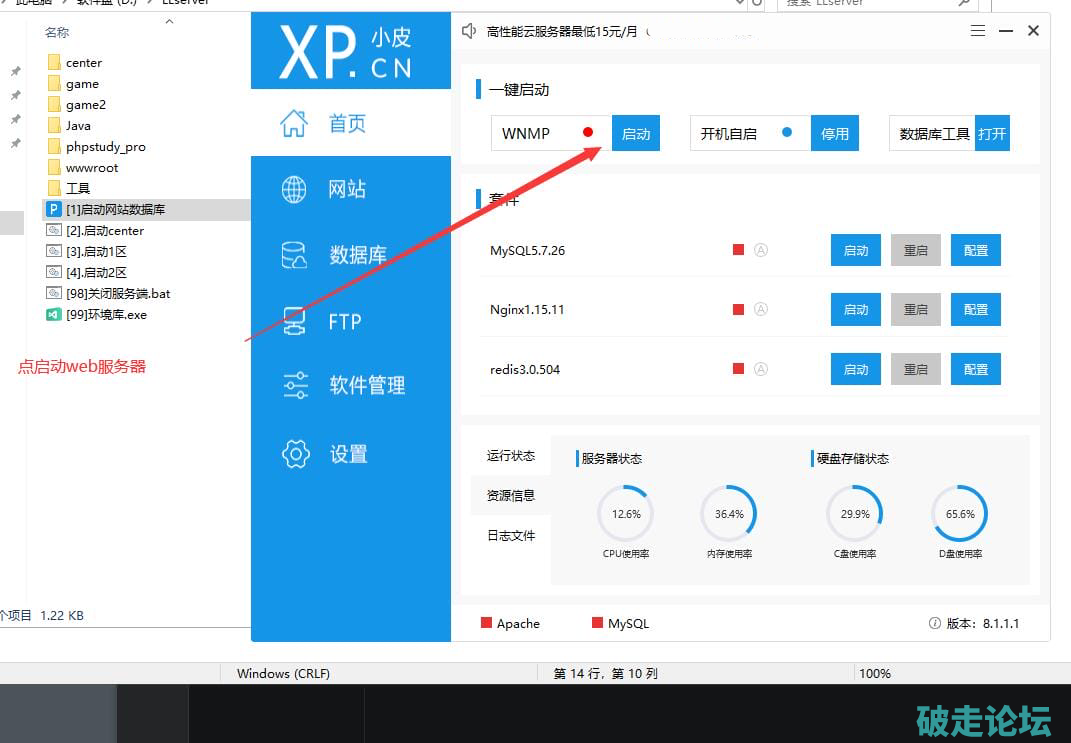Open settings via the gear icon
This screenshot has width=1071, height=743.
click(296, 454)
